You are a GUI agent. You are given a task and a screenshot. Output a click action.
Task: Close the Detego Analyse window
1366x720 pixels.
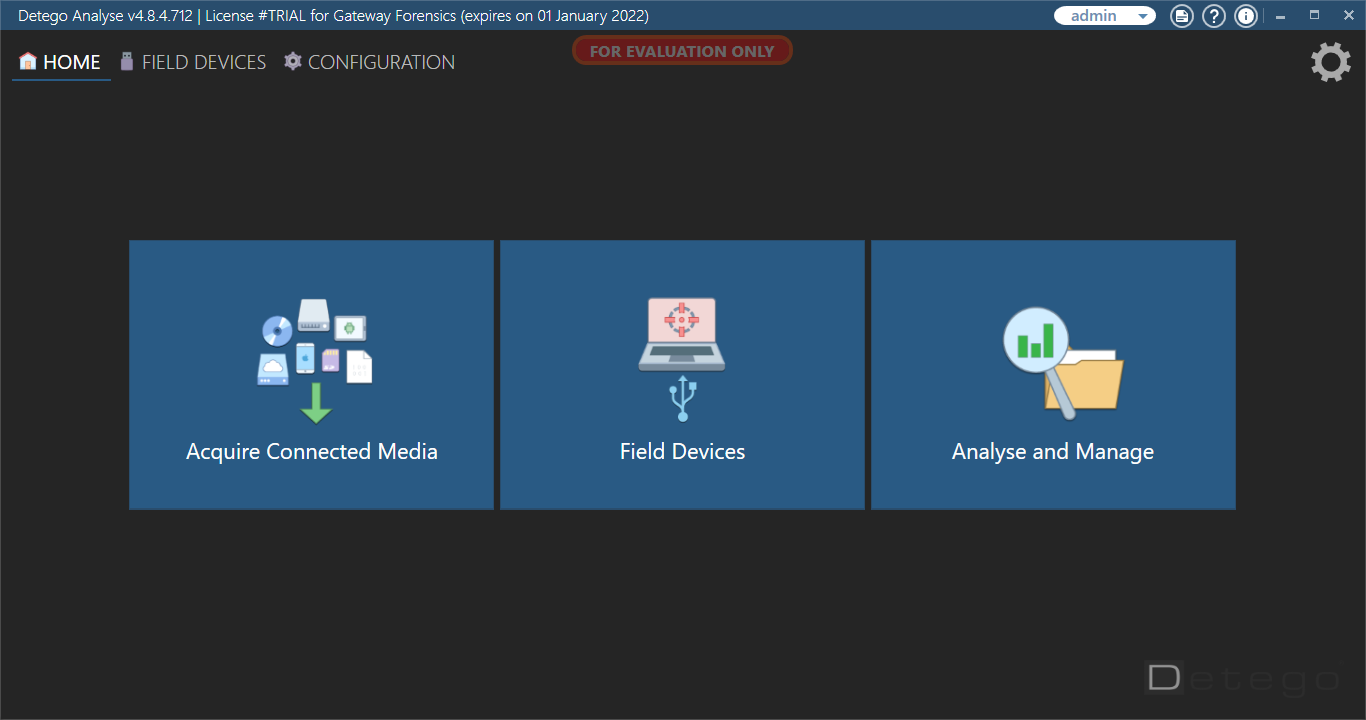(x=1347, y=16)
